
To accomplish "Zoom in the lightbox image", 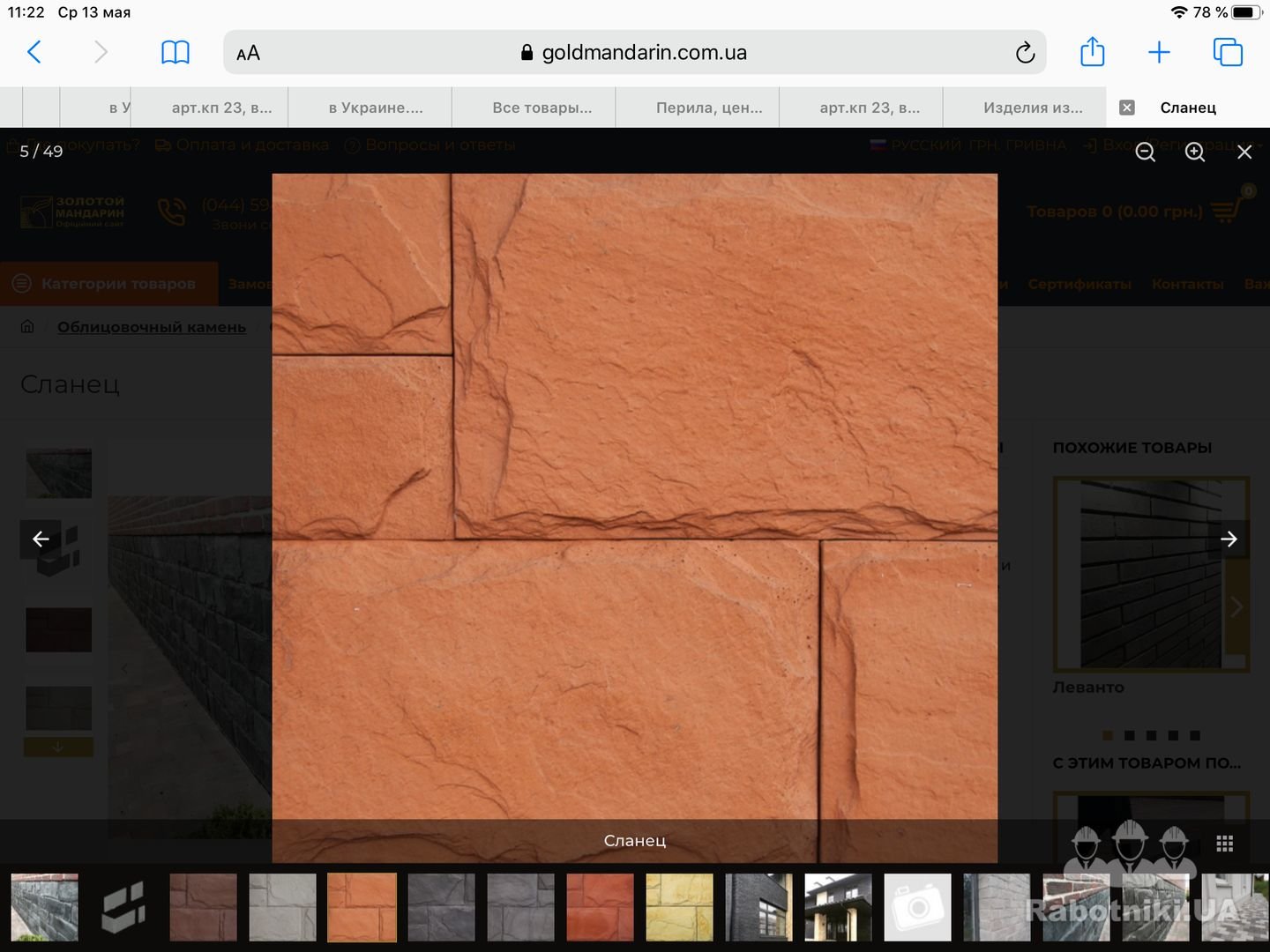I will click(1195, 152).
